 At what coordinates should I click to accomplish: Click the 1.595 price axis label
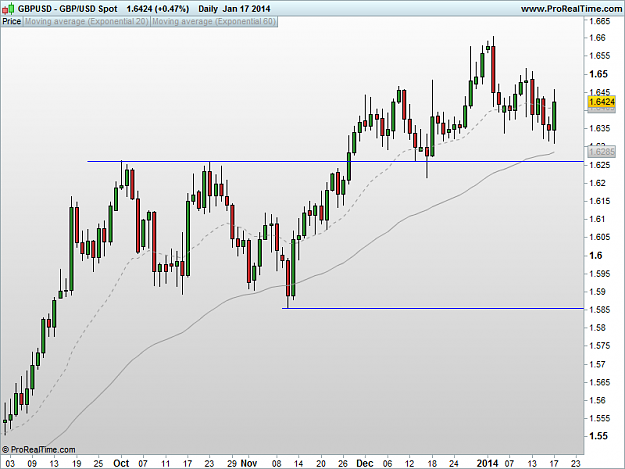(x=600, y=274)
